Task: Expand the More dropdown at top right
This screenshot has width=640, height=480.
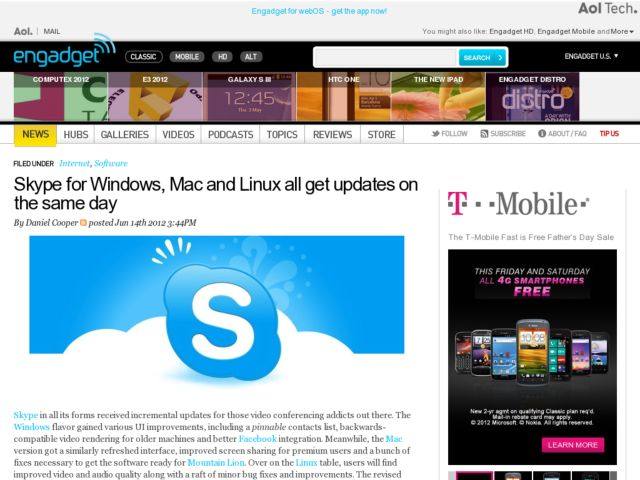Action: 622,31
